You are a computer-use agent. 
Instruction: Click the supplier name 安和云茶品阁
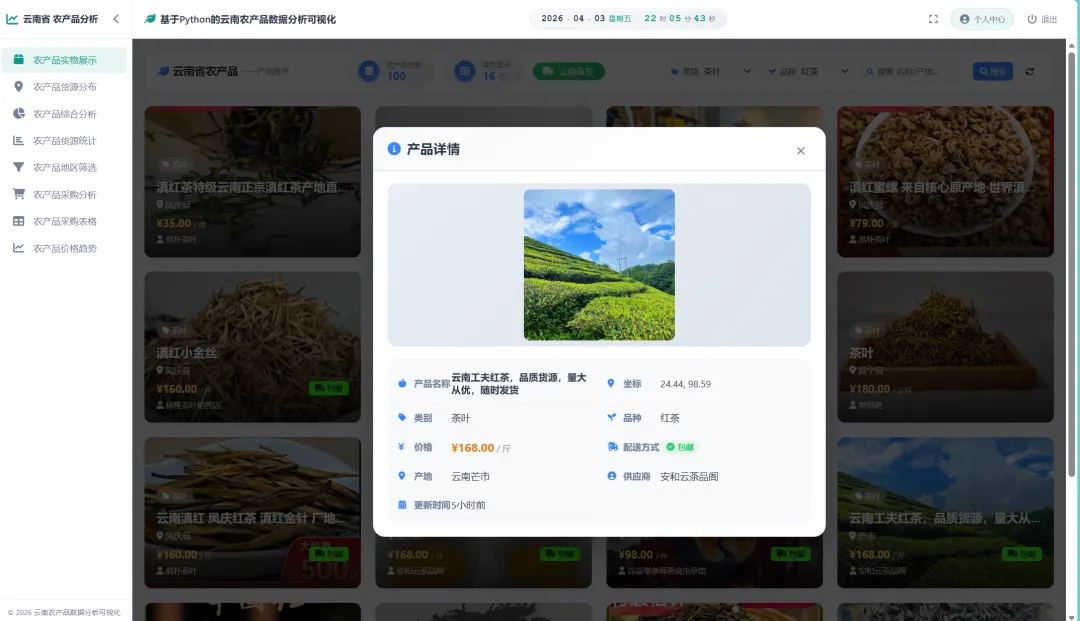[x=689, y=476]
